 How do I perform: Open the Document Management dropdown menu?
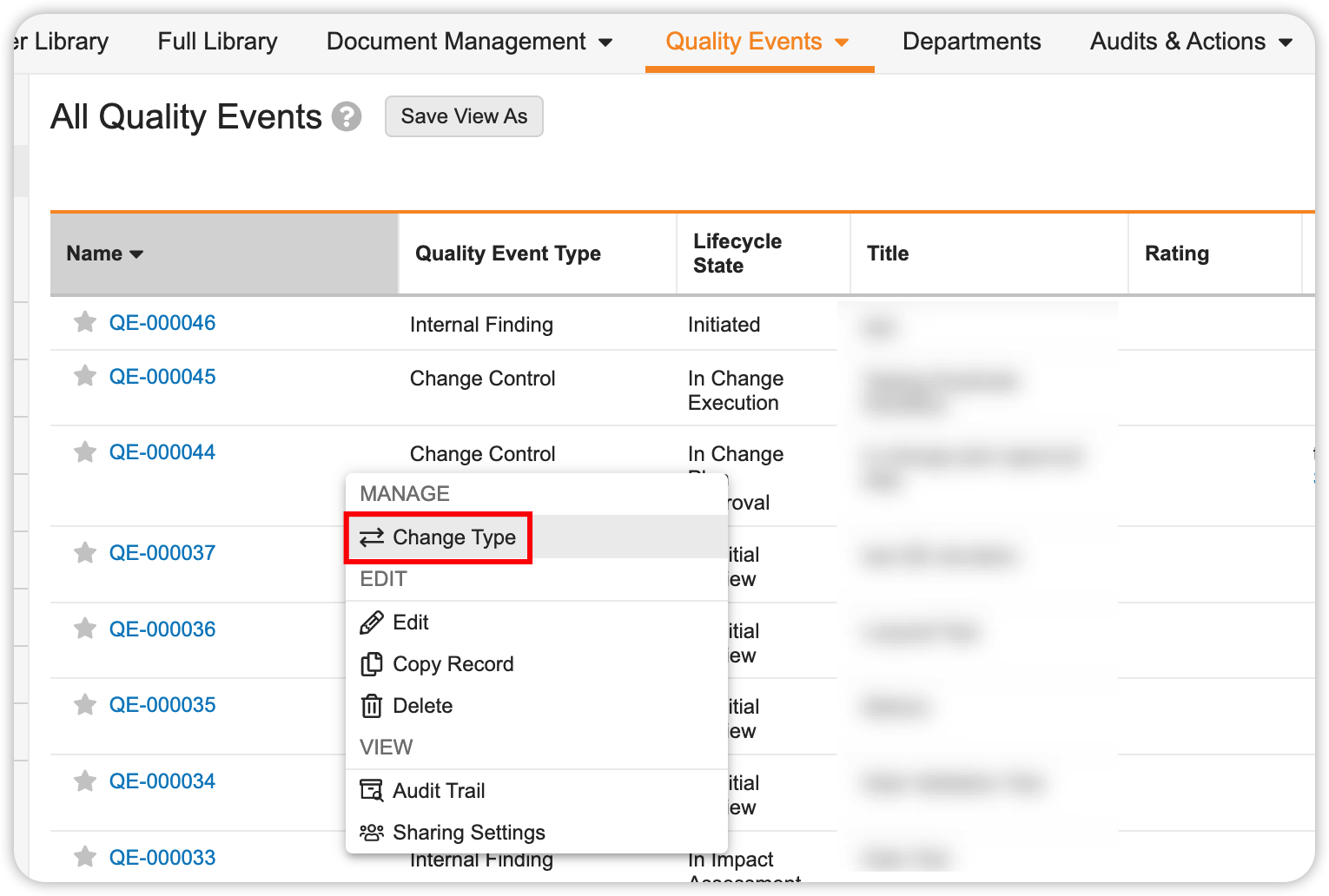pyautogui.click(x=605, y=43)
